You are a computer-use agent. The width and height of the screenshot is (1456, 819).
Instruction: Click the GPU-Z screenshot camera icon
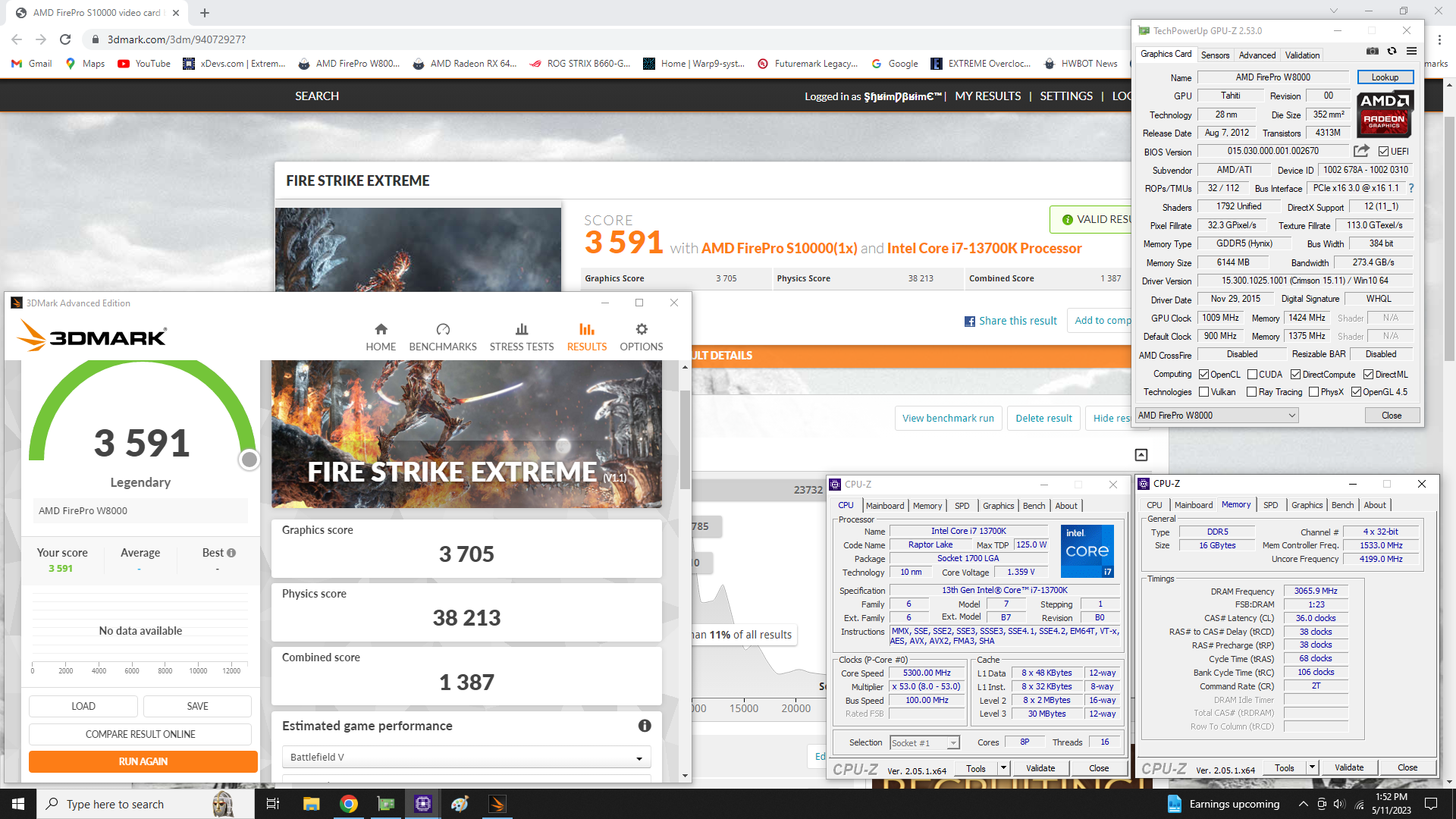click(x=1373, y=52)
